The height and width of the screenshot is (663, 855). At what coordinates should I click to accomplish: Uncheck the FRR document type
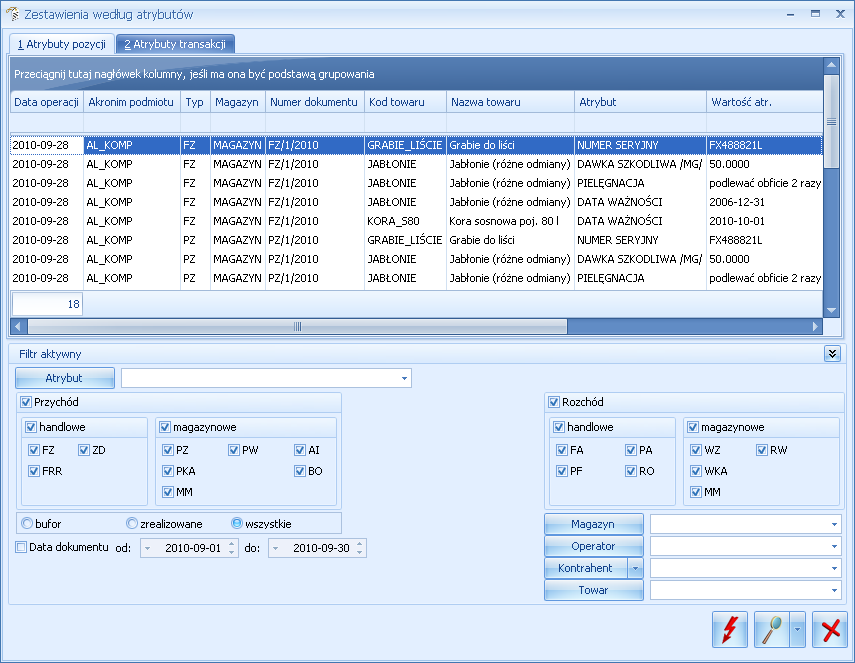[34, 471]
